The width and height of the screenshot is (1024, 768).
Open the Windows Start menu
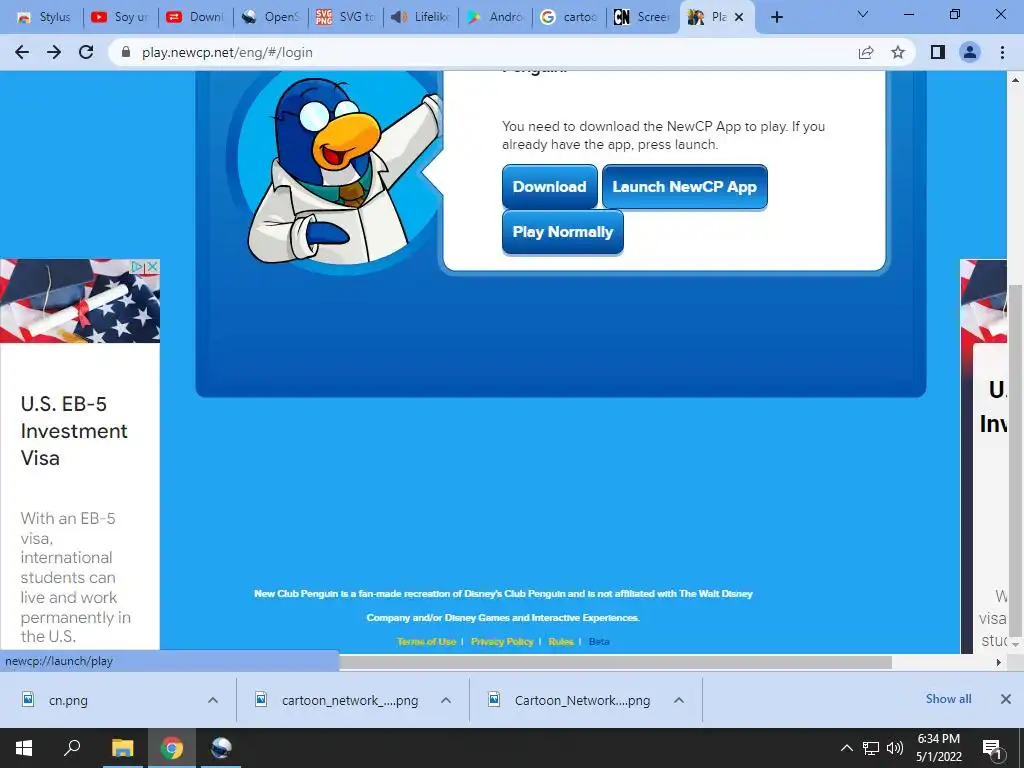point(24,748)
